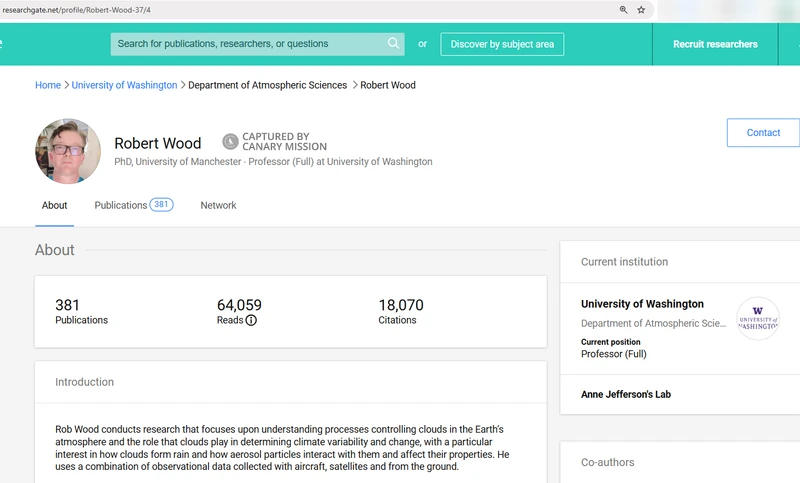Click the browser zoom icon in address bar
This screenshot has width=800, height=483.
pos(623,10)
